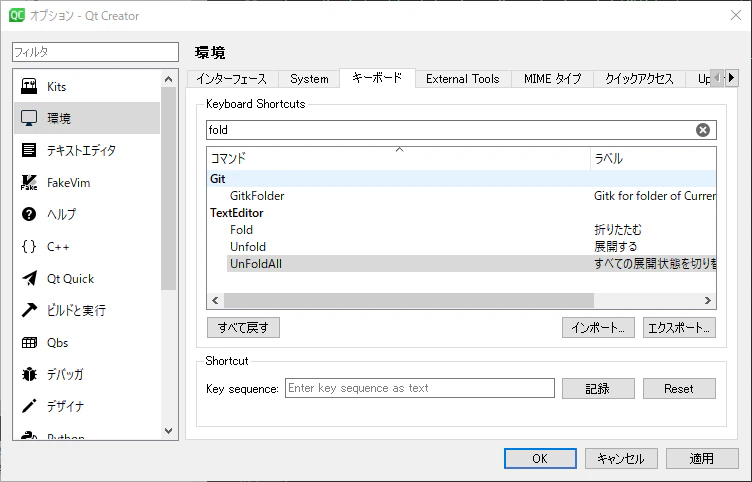
Task: Click the フィルタ input field
Action: coord(95,52)
